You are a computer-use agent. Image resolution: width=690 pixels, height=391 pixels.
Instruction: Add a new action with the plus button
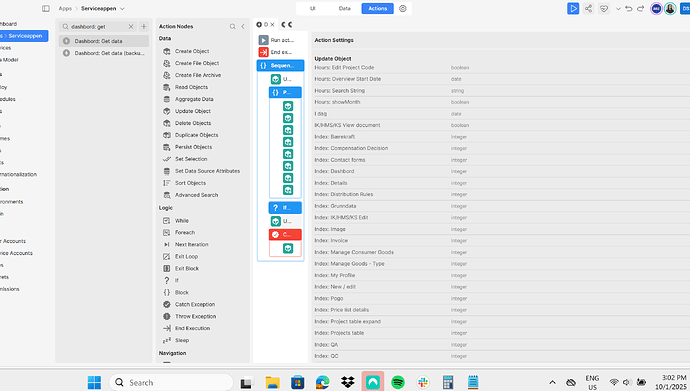[144, 26]
